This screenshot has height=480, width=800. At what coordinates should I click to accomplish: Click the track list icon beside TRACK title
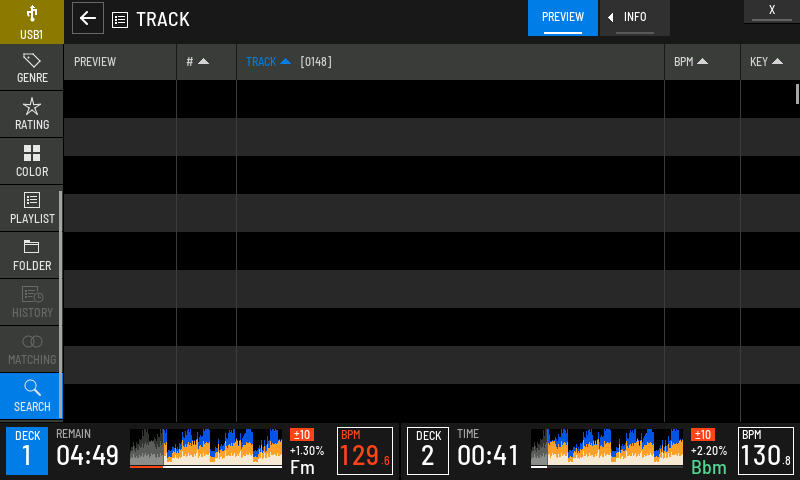coord(120,20)
